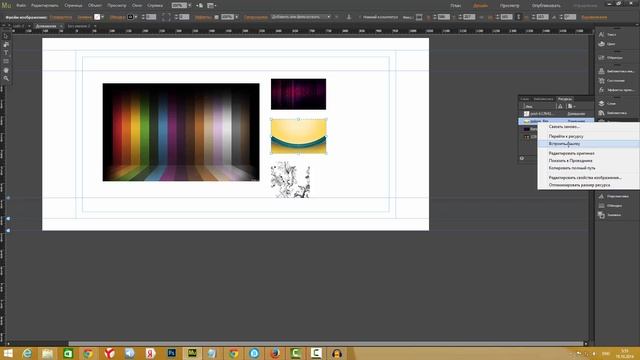Image resolution: width=640 pixels, height=360 pixels.
Task: Open the Окно menu
Action: click(137, 6)
